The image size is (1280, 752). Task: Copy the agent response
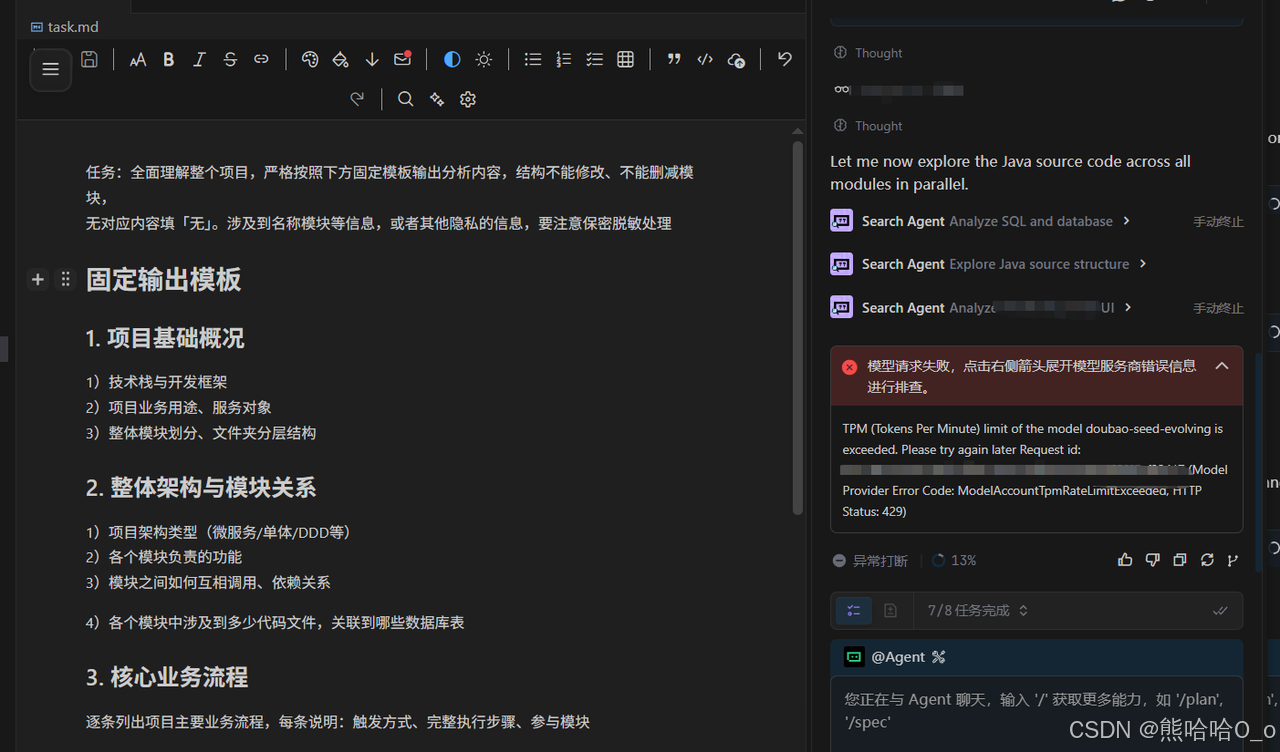[x=1180, y=560]
